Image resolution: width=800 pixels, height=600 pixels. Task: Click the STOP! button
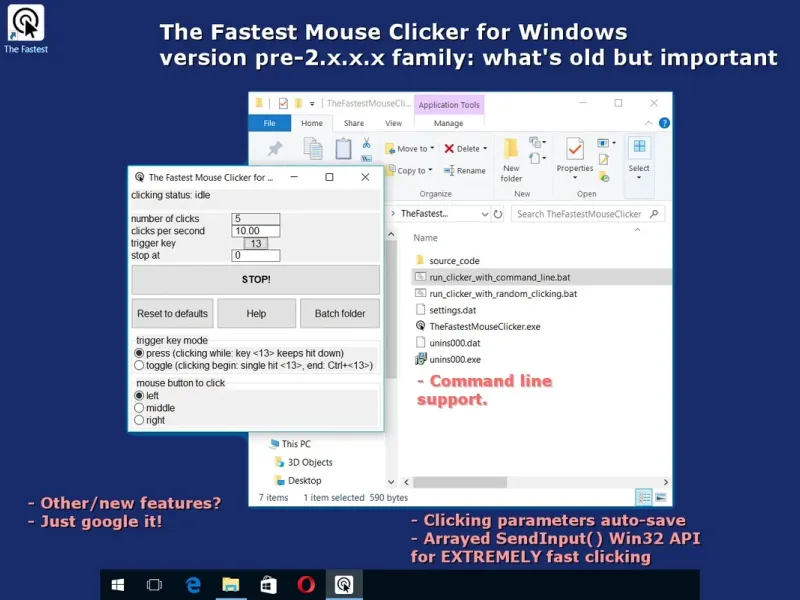click(x=256, y=280)
